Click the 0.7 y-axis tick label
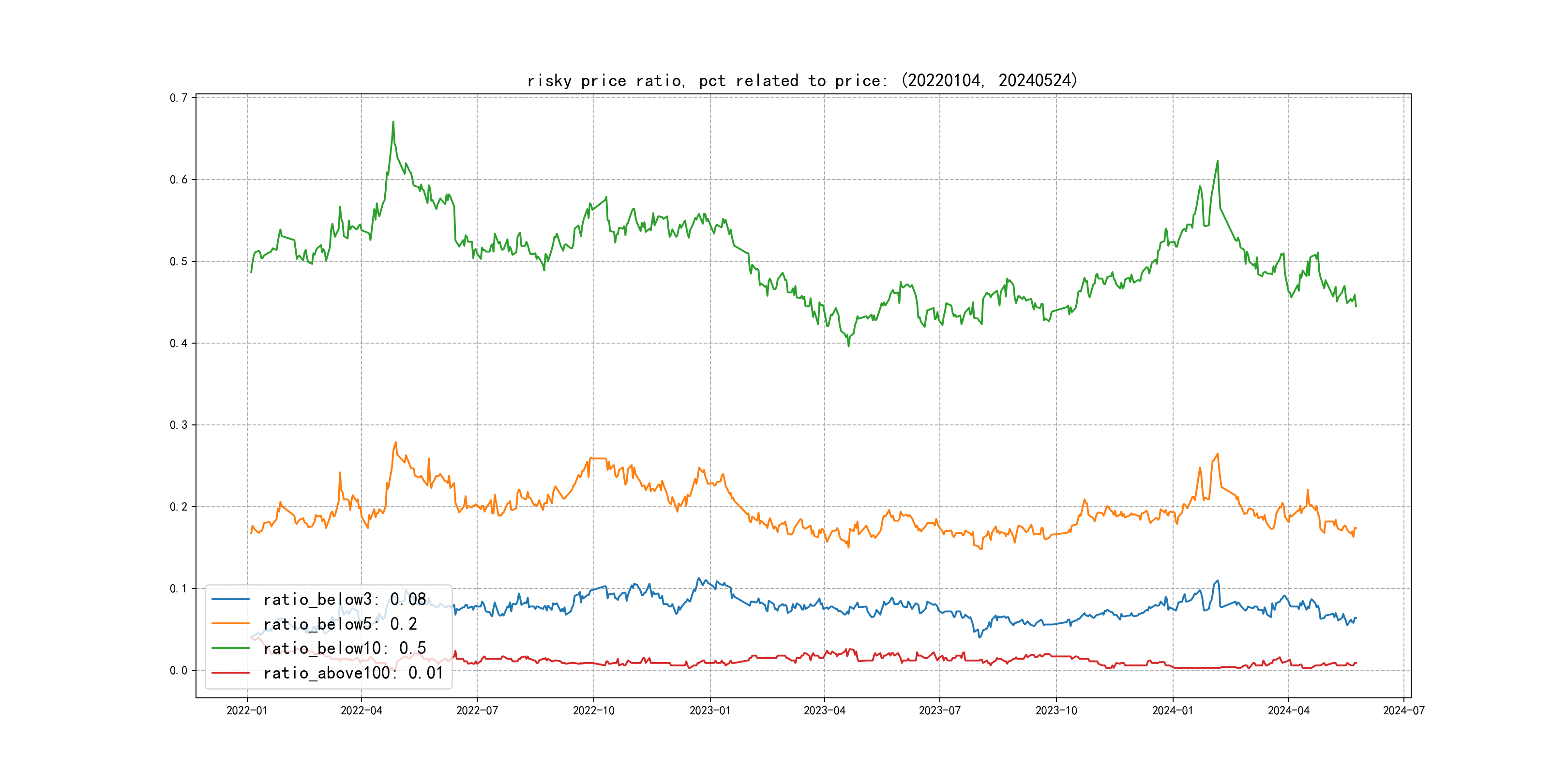1568x784 pixels. pyautogui.click(x=179, y=98)
